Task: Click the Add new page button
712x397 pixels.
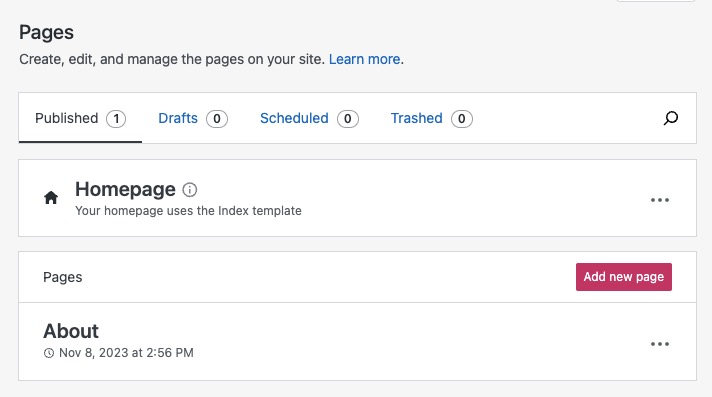Action: pyautogui.click(x=623, y=277)
